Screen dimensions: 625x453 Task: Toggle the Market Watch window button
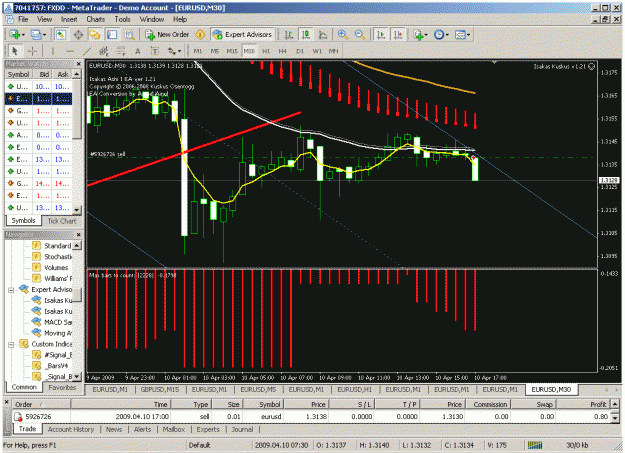[61, 35]
